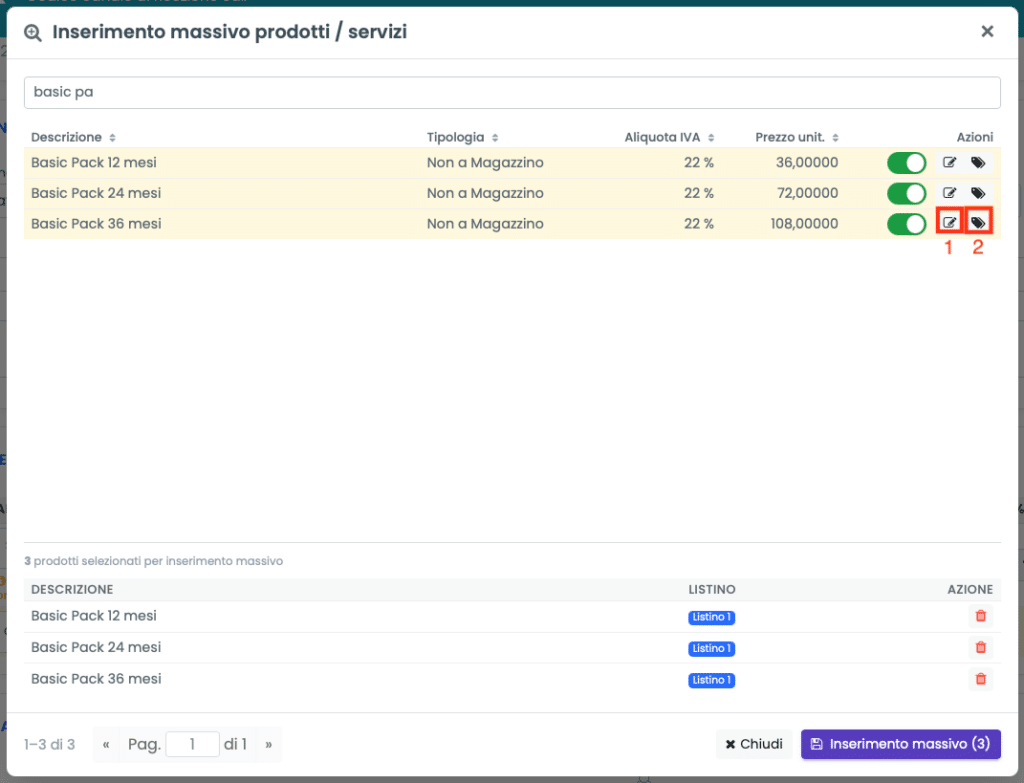Sort table by Aliquota IVA column
The image size is (1024, 783).
pos(669,137)
